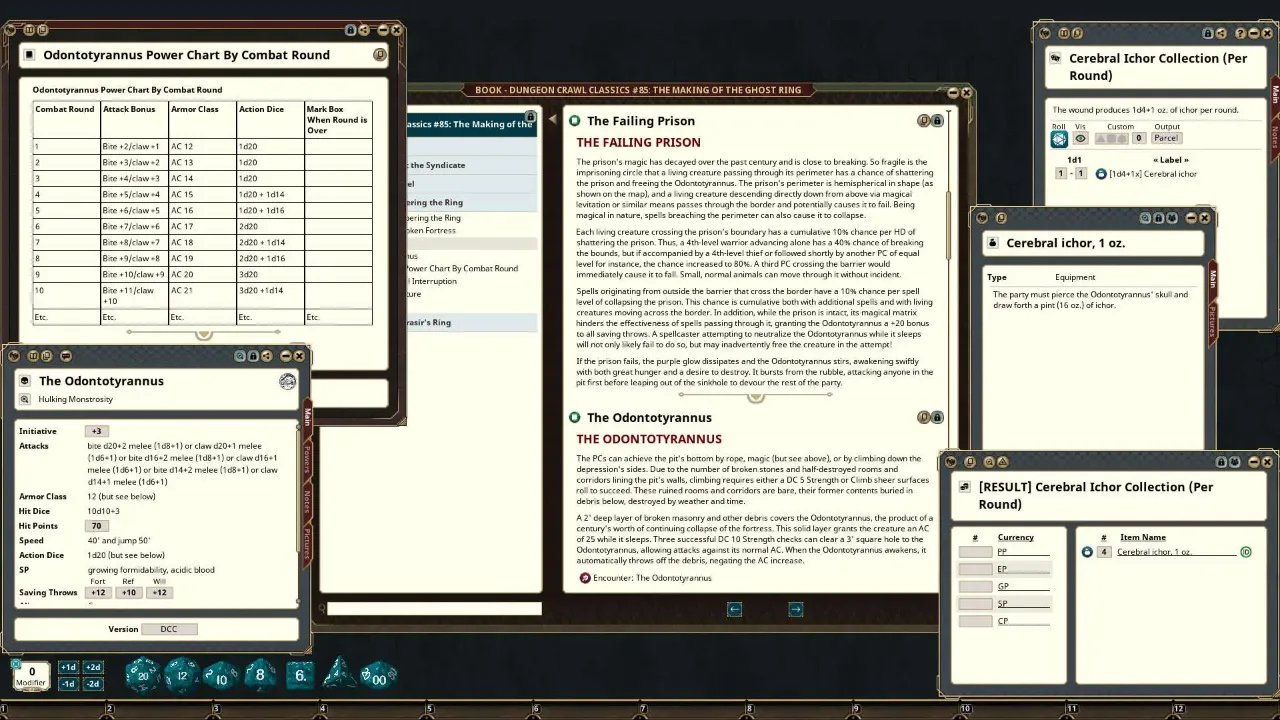The height and width of the screenshot is (720, 1280).
Task: Roll the d20 die
Action: [x=142, y=675]
